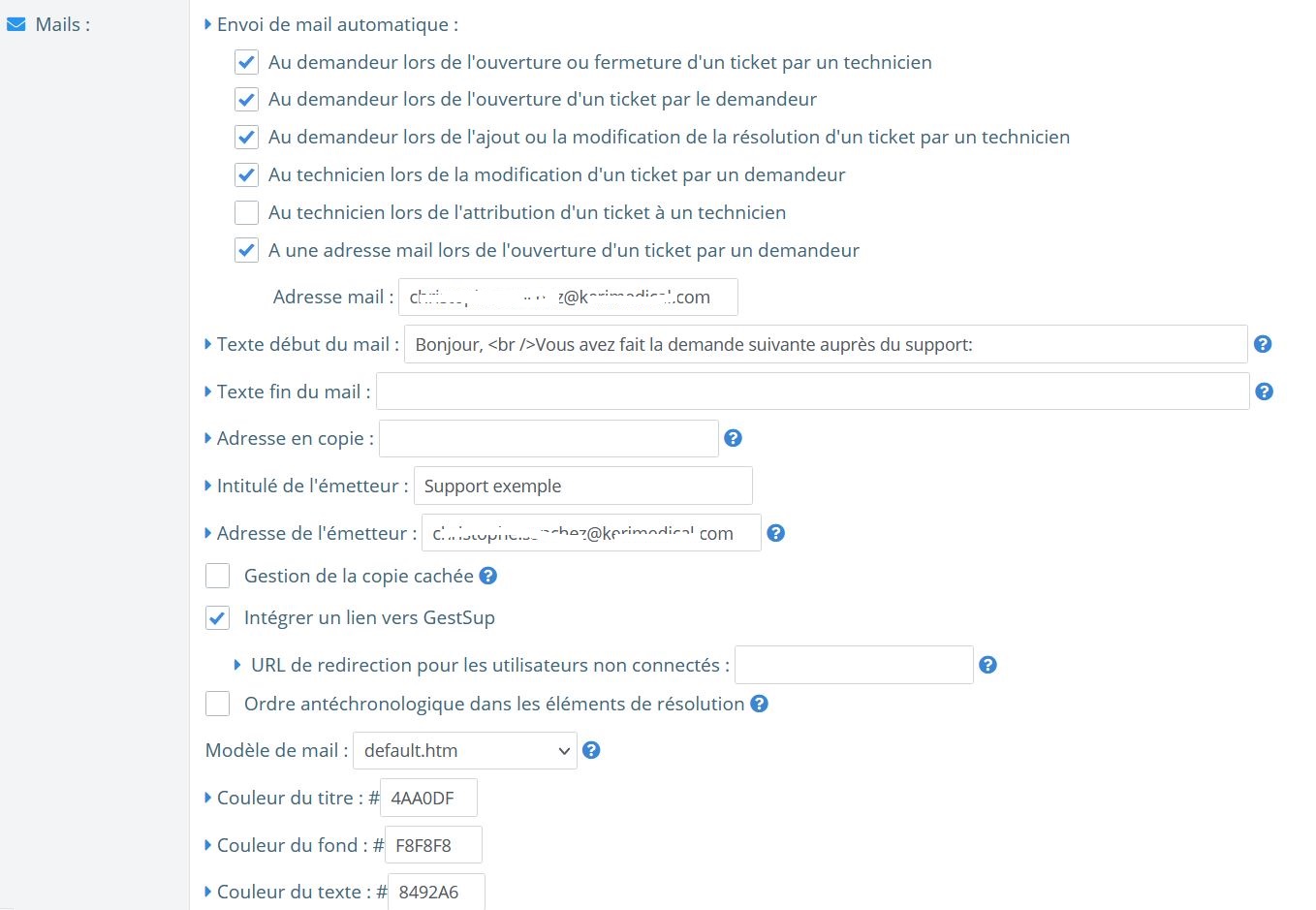This screenshot has height=910, width=1316.
Task: Open the Modèle de mail dropdown
Action: tap(465, 750)
